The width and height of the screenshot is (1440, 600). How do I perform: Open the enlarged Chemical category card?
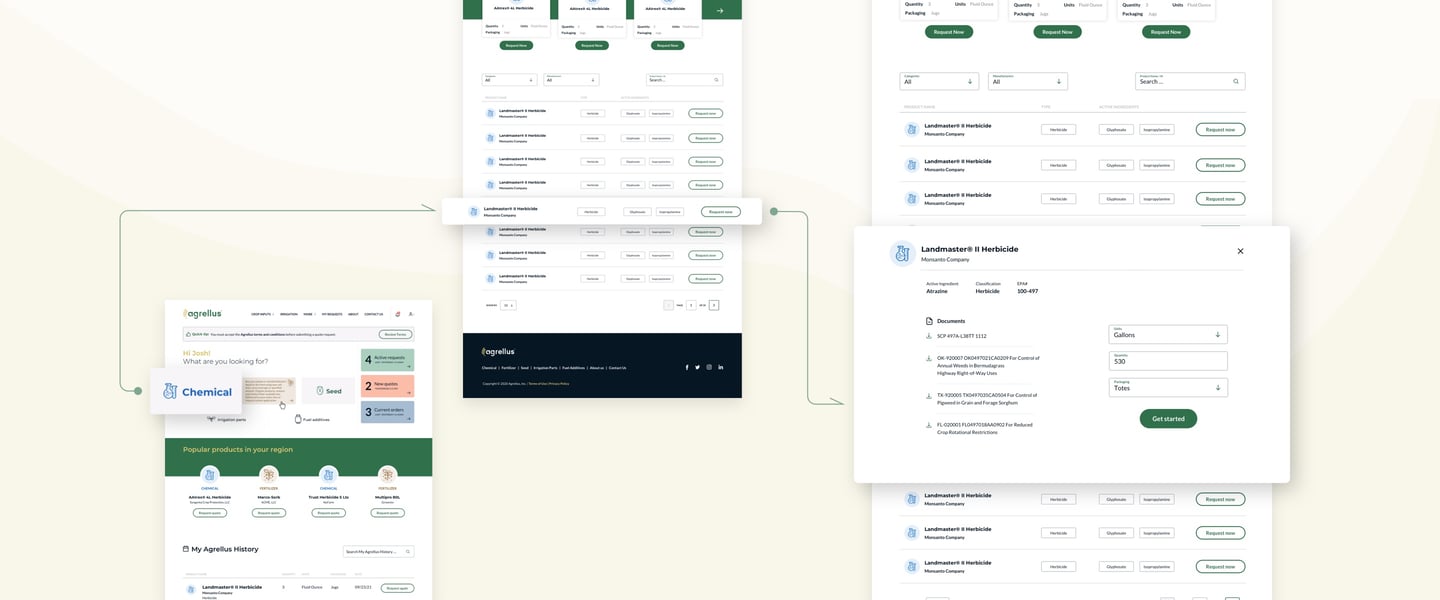coord(197,391)
